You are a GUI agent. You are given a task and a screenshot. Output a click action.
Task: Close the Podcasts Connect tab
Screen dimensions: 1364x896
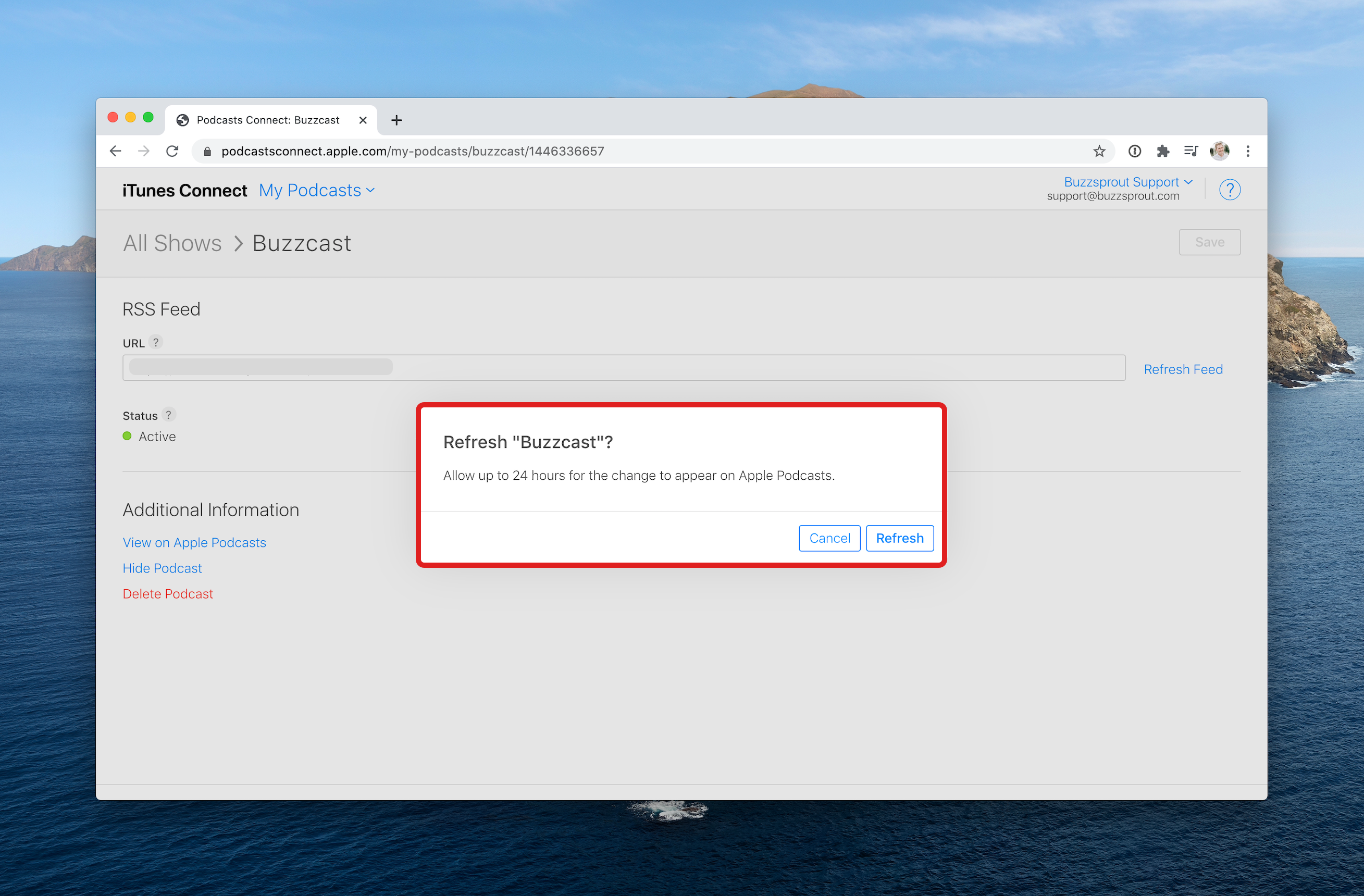(363, 120)
